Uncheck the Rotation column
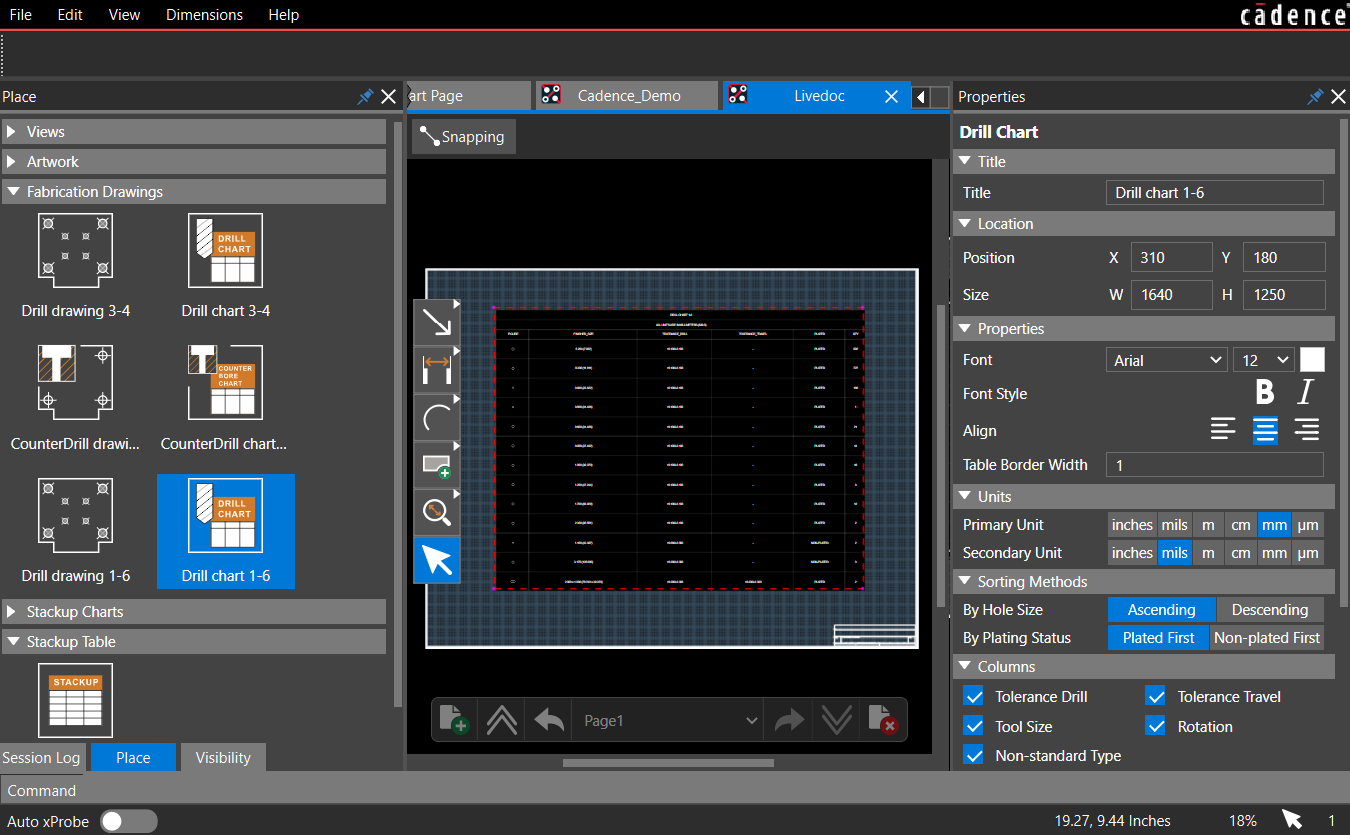This screenshot has width=1350, height=835. 1156,726
